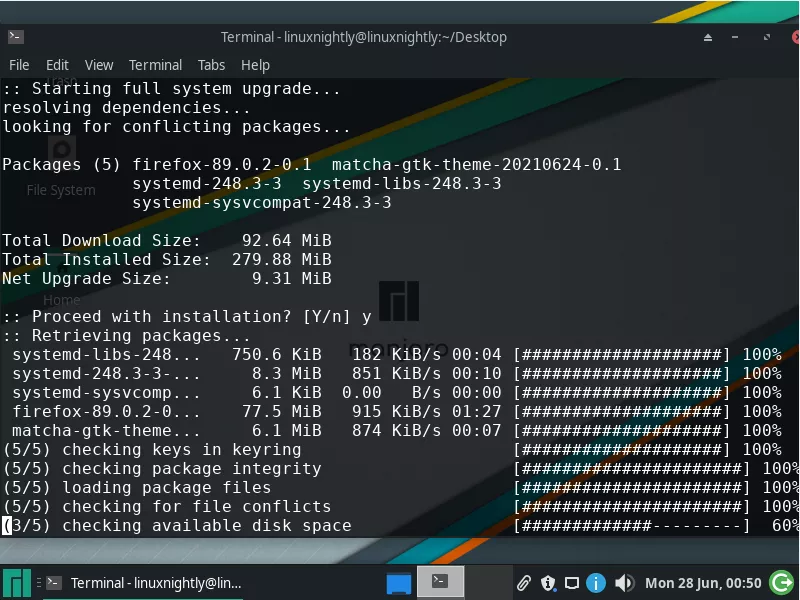Click the 'firefox-89.0.2-0.1' package name

click(221, 164)
